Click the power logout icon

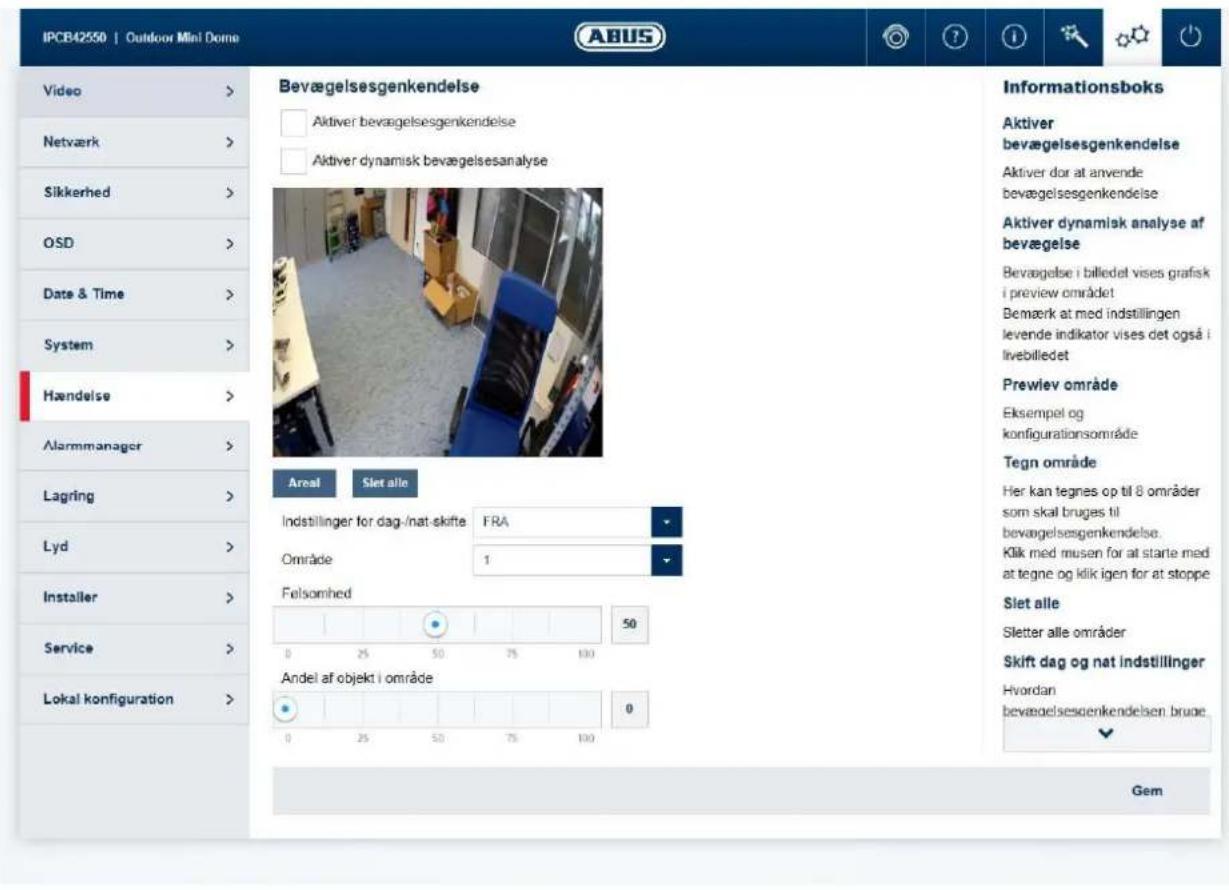(1189, 39)
